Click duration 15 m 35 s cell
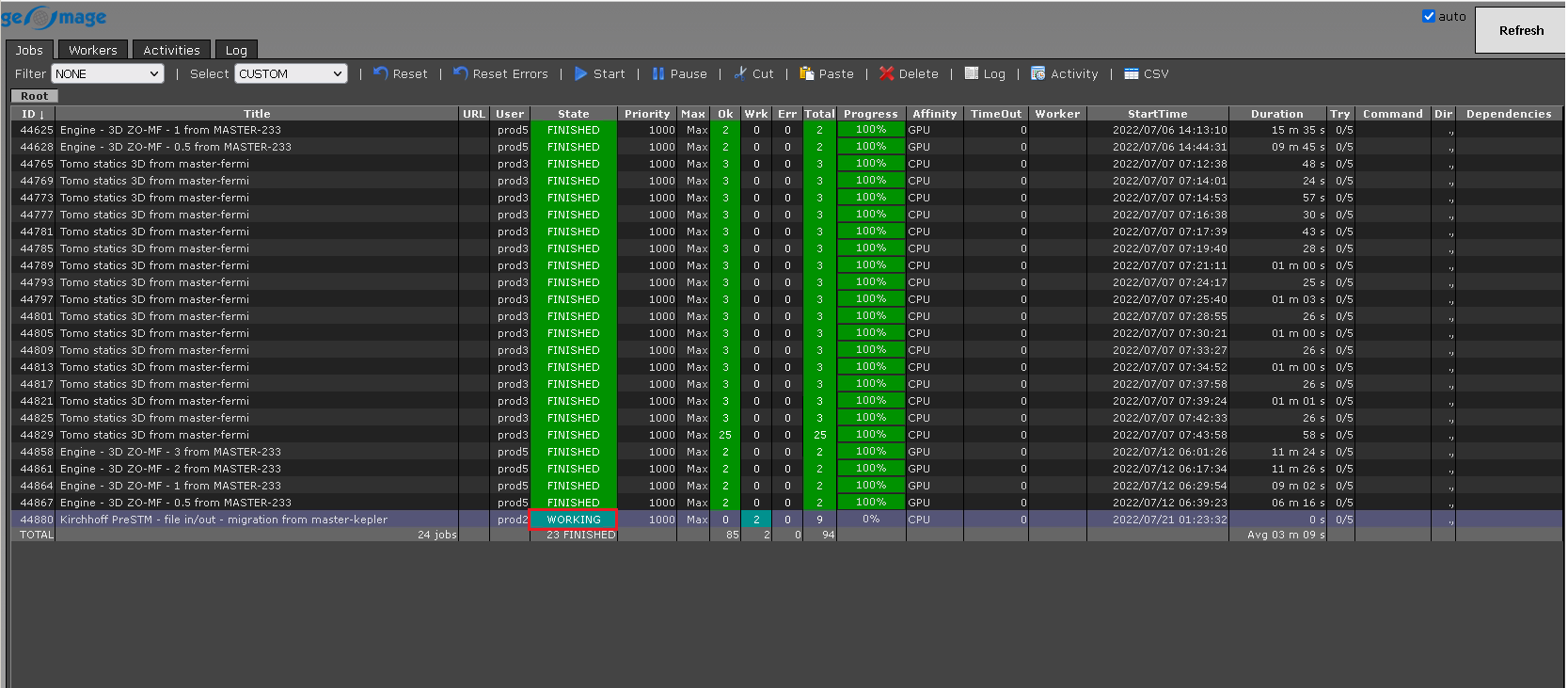The image size is (1568, 688). point(1298,130)
